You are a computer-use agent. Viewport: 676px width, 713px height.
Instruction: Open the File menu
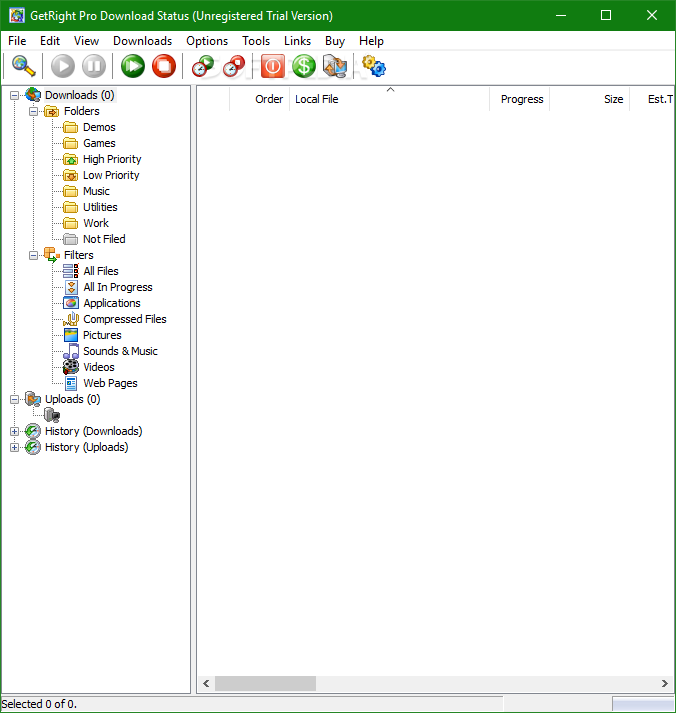[x=17, y=41]
